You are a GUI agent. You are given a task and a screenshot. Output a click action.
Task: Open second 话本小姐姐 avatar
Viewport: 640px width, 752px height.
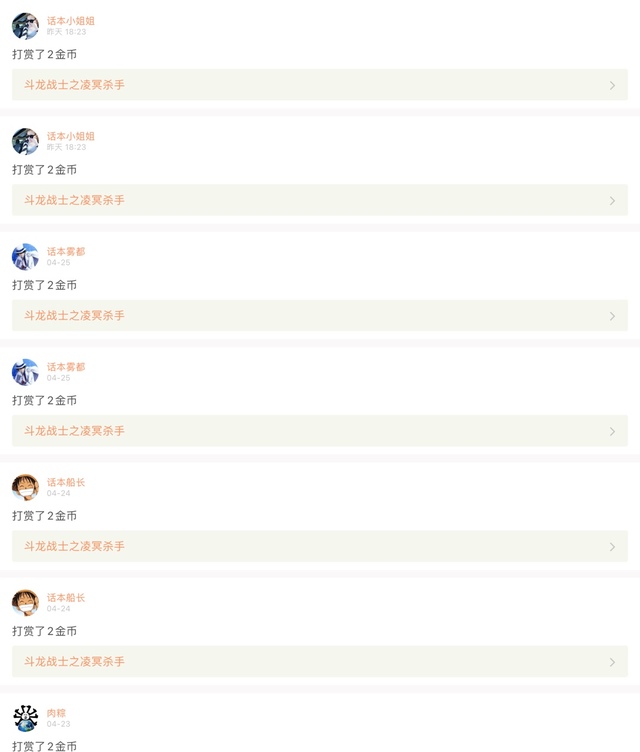pyautogui.click(x=25, y=141)
